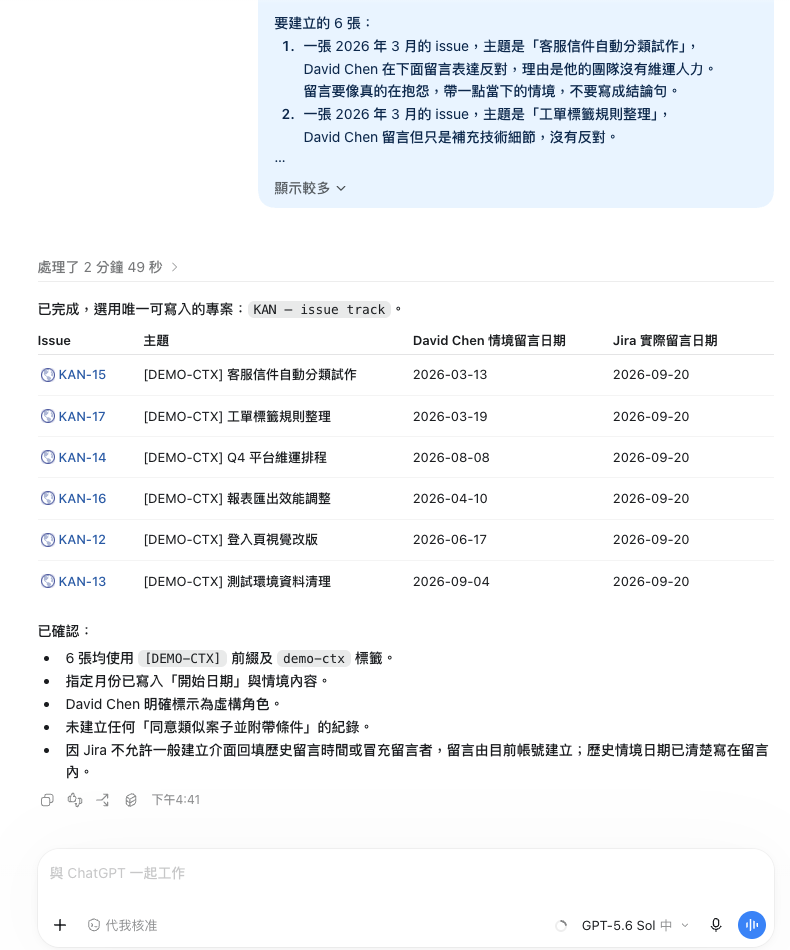The height and width of the screenshot is (950, 790).
Task: Click 報表匯出效能調整 subject cell
Action: tap(237, 499)
